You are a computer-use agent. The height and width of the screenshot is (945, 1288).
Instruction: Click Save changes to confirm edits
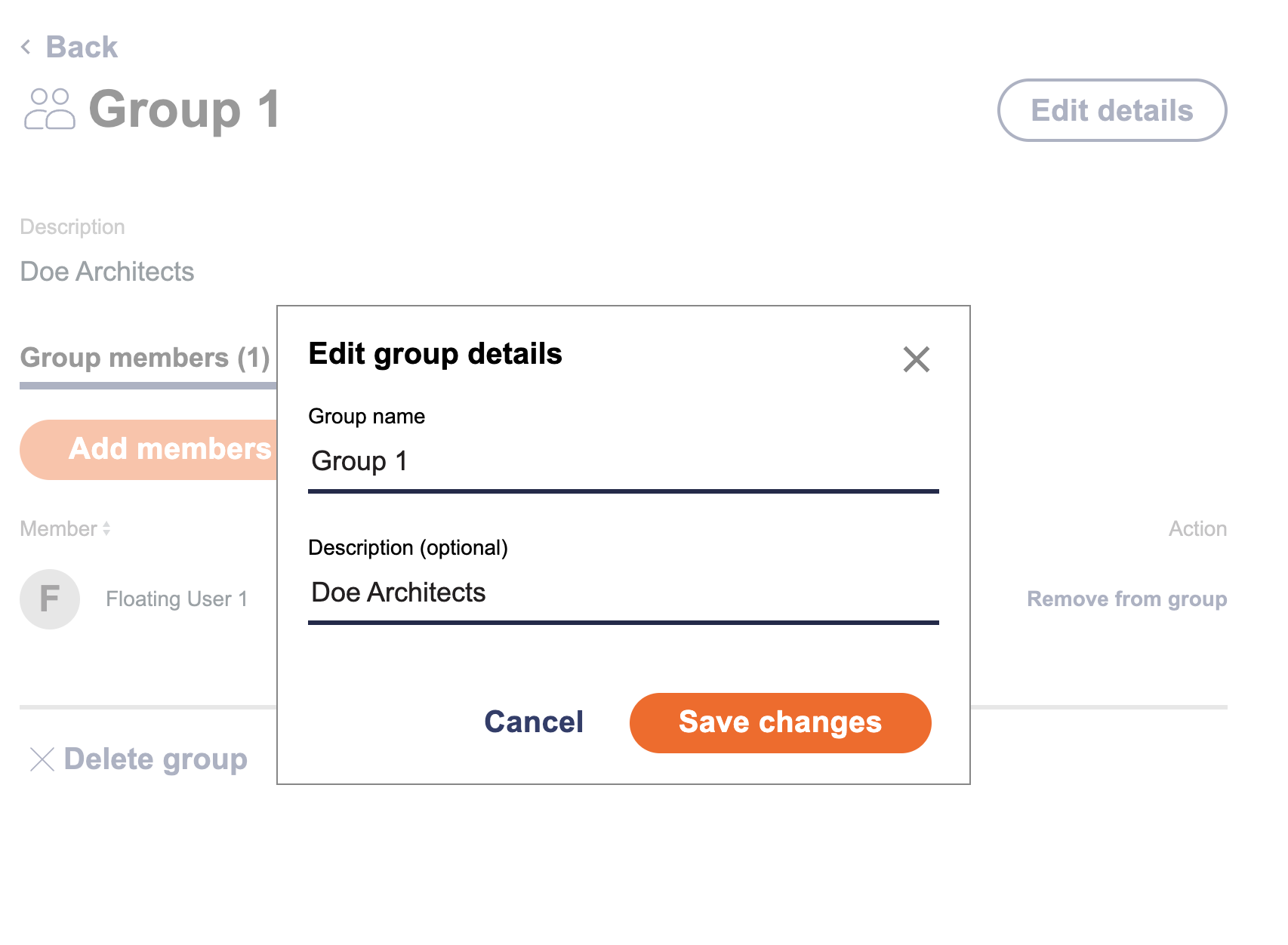coord(780,722)
